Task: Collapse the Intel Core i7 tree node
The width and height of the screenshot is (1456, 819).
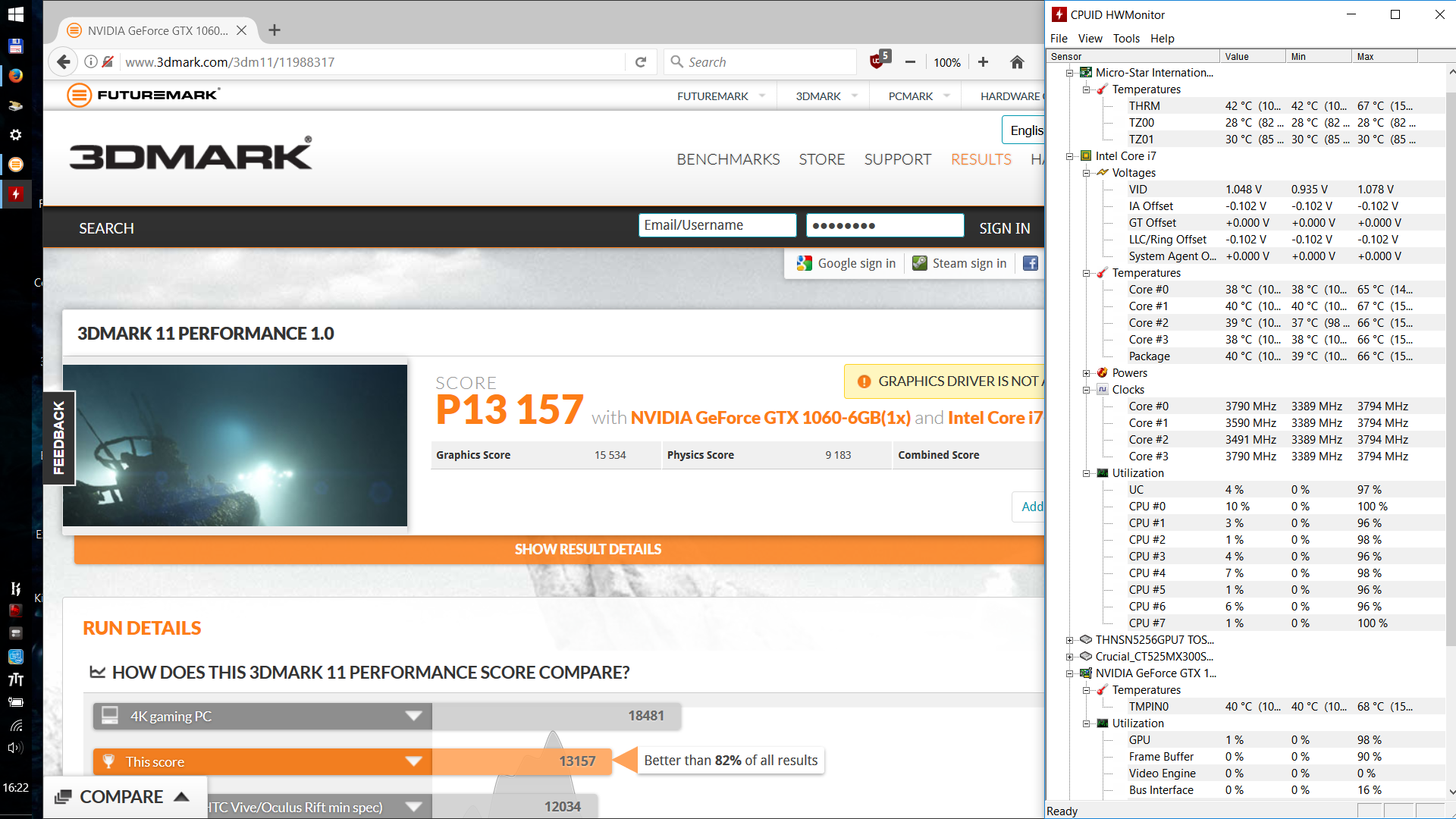Action: pyautogui.click(x=1070, y=156)
